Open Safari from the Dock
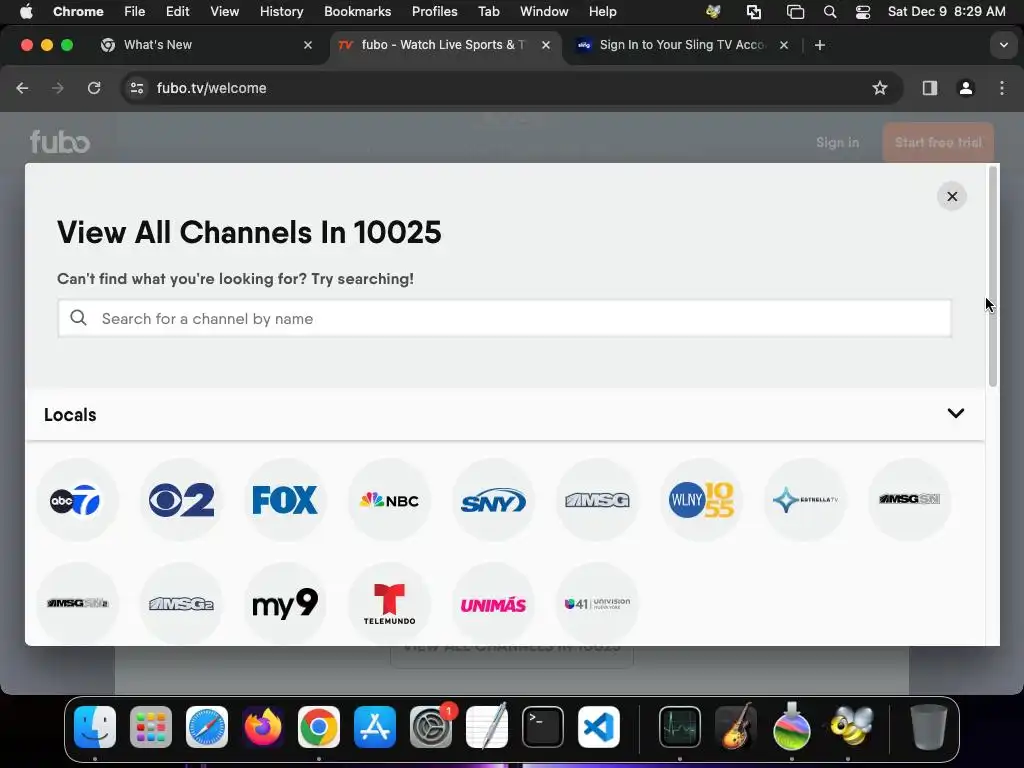The height and width of the screenshot is (768, 1024). click(x=207, y=727)
